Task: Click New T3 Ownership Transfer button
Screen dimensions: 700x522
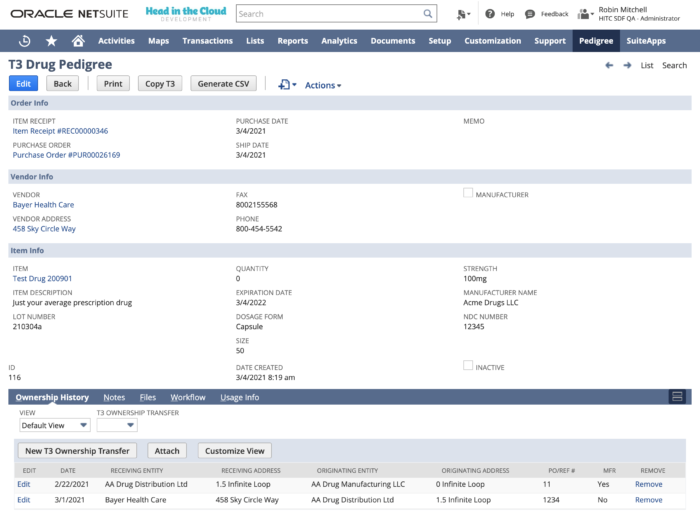Action: click(x=77, y=451)
